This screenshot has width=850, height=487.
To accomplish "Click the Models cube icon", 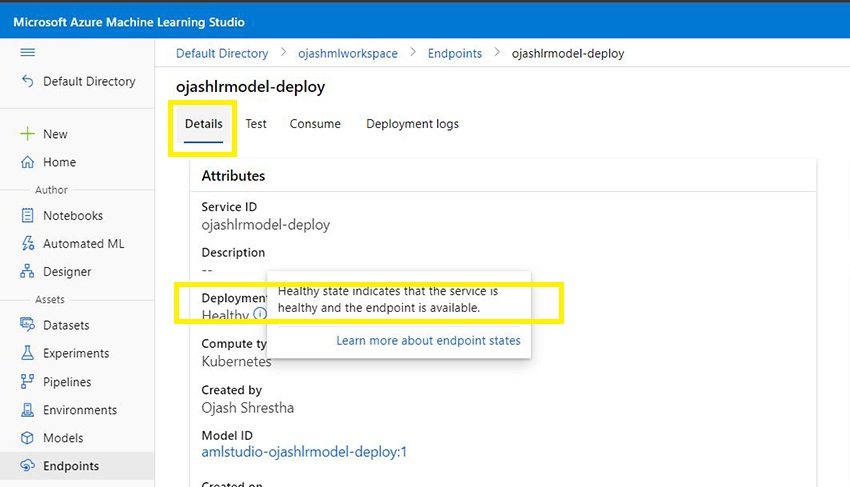I will coord(28,438).
